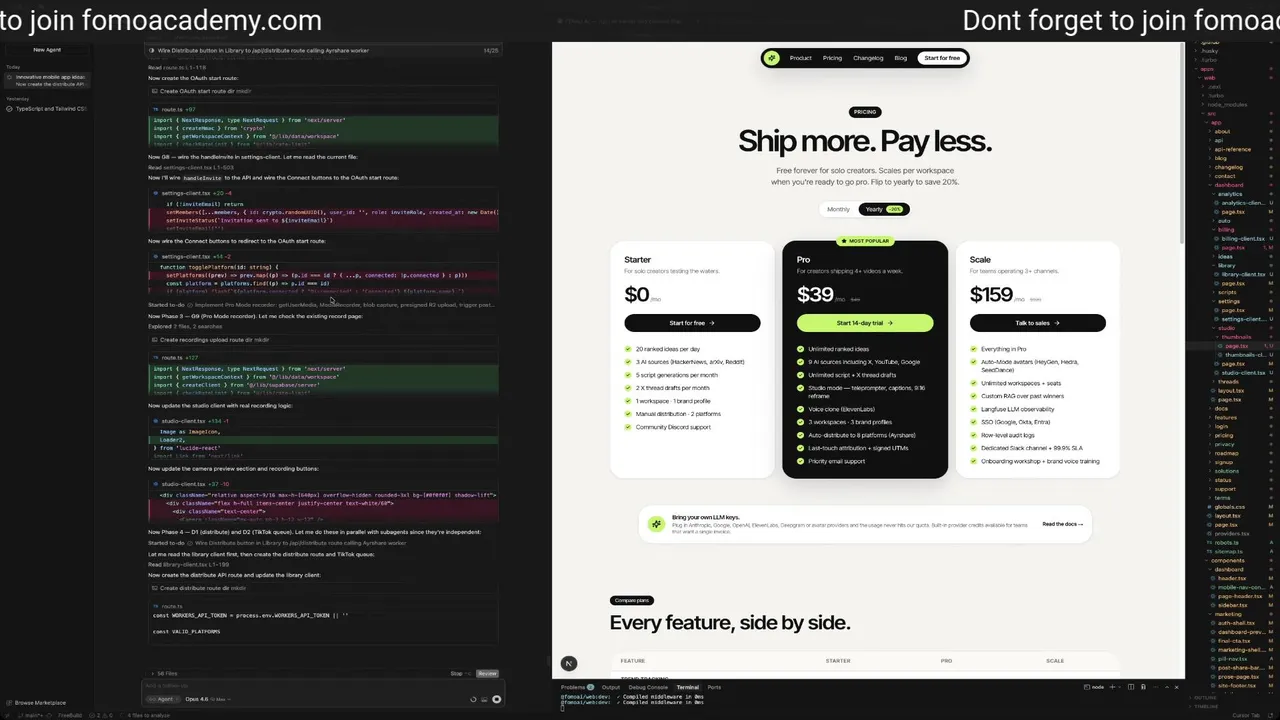Open studio-client.tsx in explorer
This screenshot has width=1280, height=720.
tap(1243, 372)
